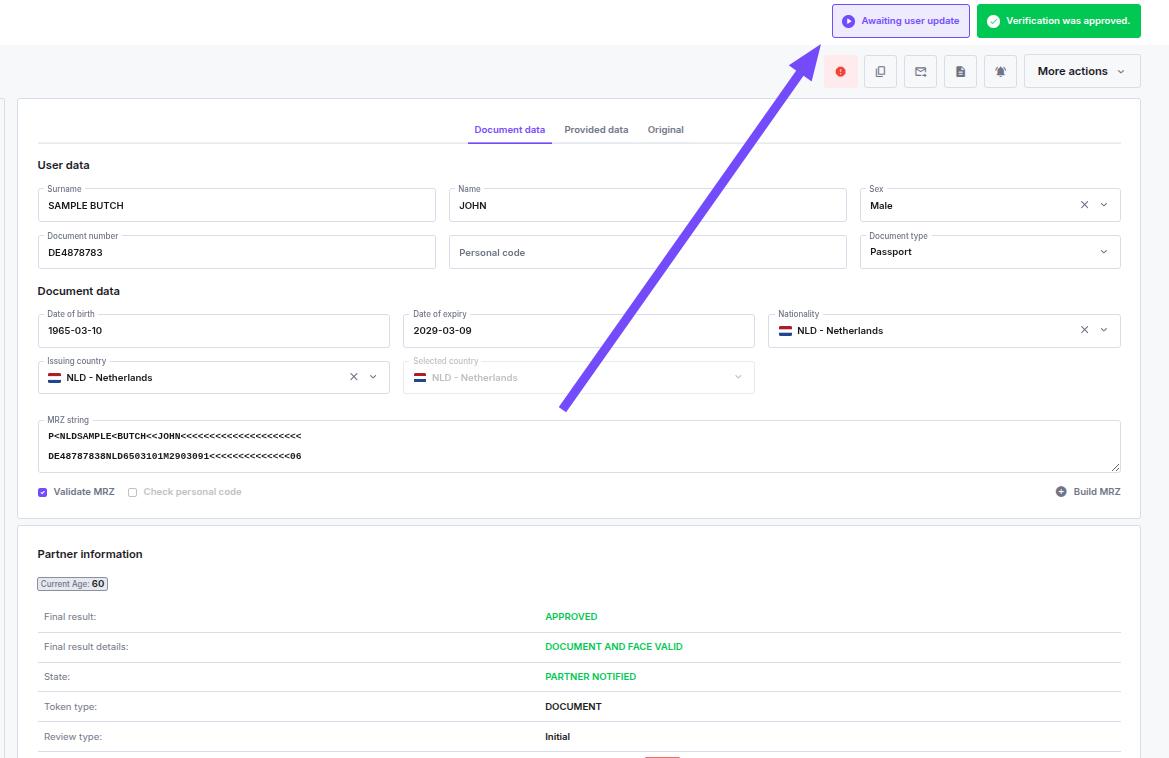
Task: Clear the Issuing country selection via its X
Action: (353, 377)
